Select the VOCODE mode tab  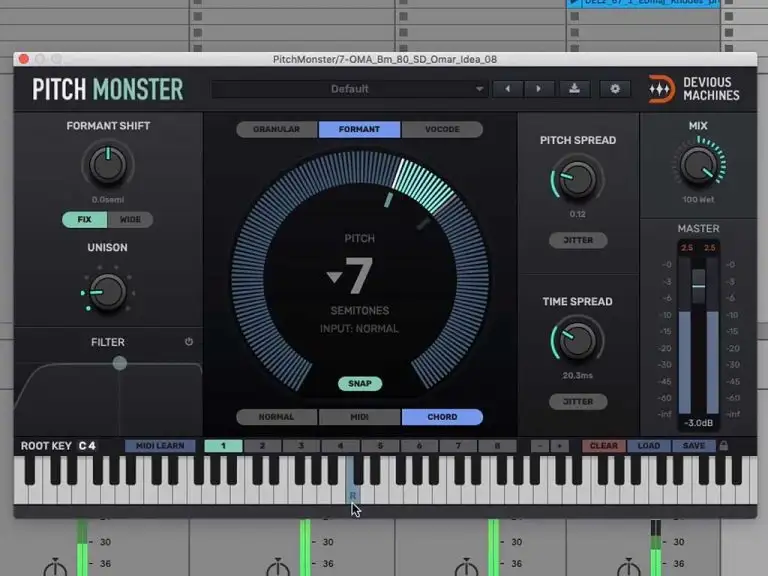442,129
